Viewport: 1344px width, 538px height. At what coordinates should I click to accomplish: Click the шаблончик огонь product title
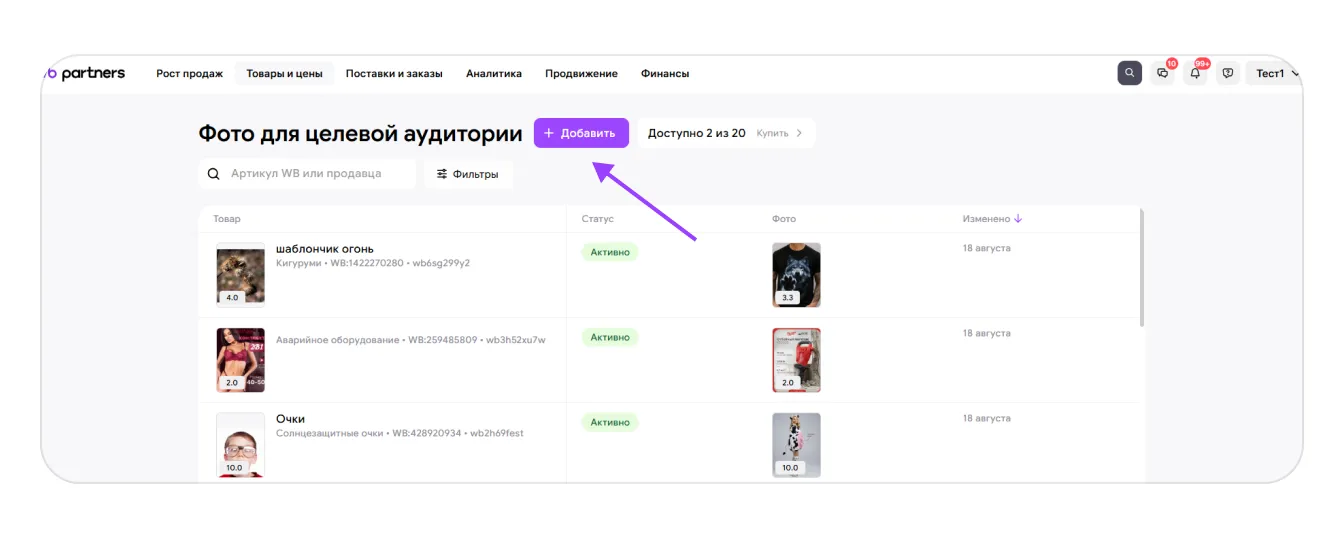click(x=325, y=249)
